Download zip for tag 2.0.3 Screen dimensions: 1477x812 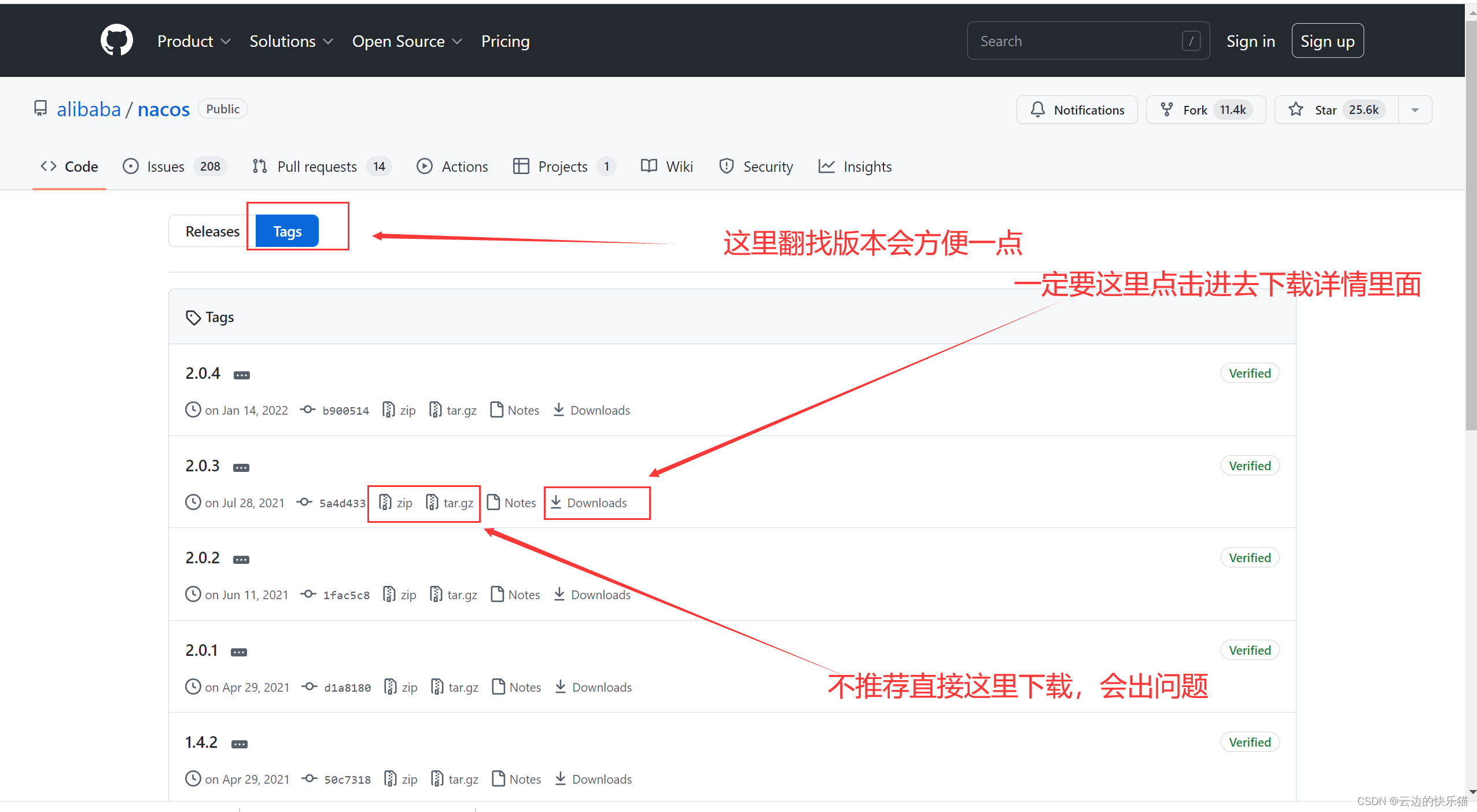coord(396,503)
